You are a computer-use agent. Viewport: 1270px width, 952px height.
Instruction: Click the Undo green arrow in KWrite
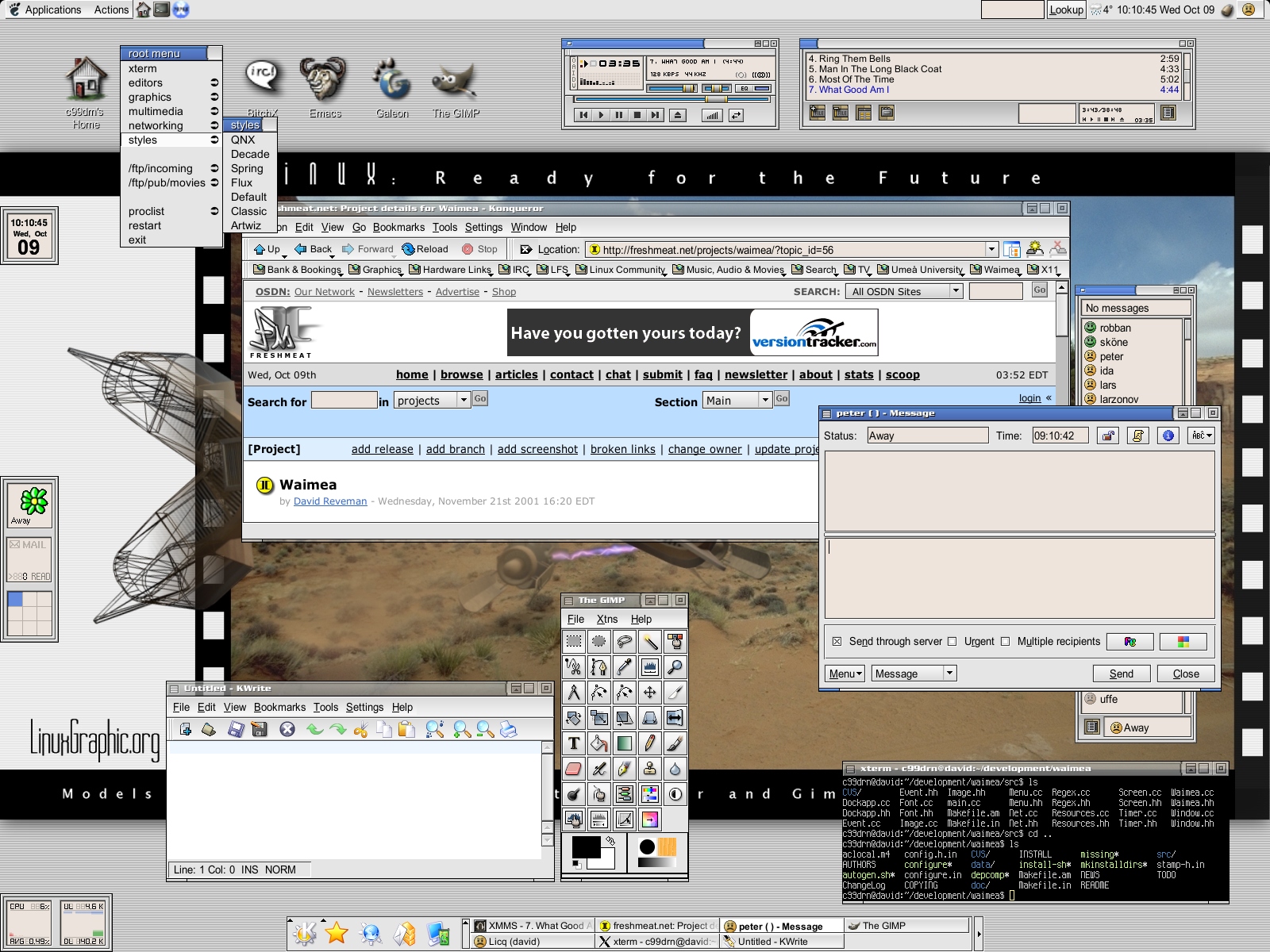coord(315,729)
